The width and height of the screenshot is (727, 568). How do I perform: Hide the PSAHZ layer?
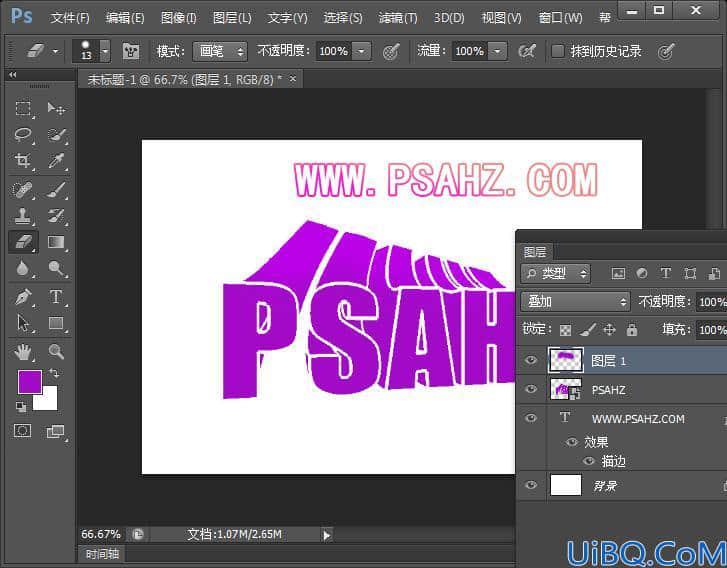point(531,389)
